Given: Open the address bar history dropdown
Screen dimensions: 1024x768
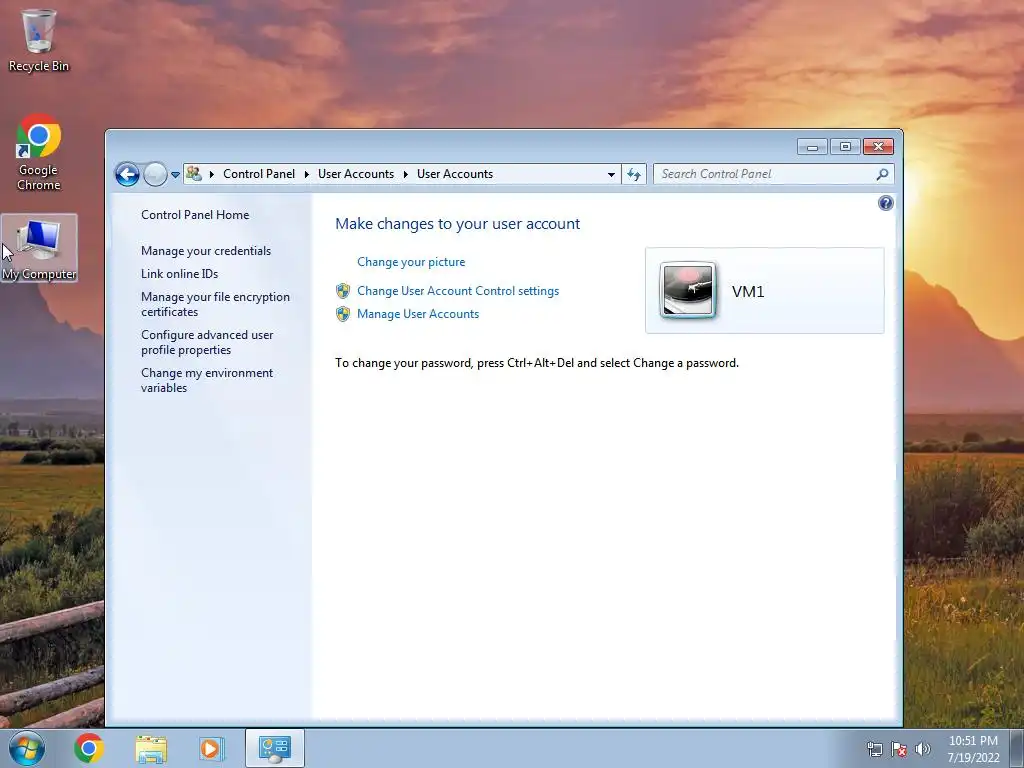Looking at the screenshot, I should click(x=611, y=174).
